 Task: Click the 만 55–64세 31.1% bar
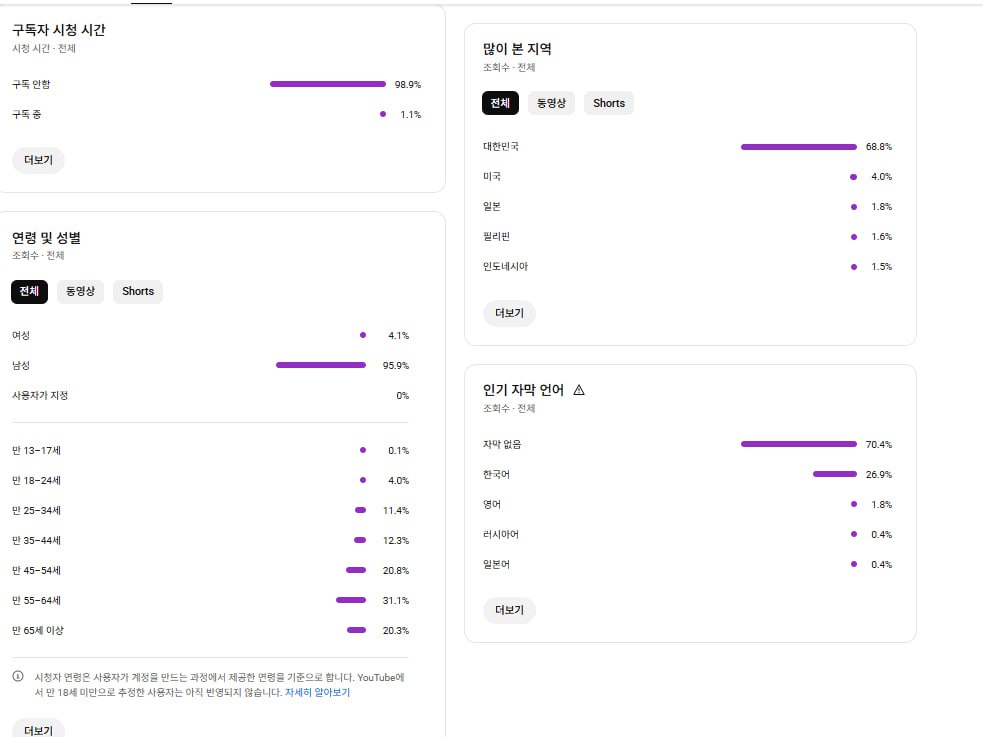coord(351,600)
